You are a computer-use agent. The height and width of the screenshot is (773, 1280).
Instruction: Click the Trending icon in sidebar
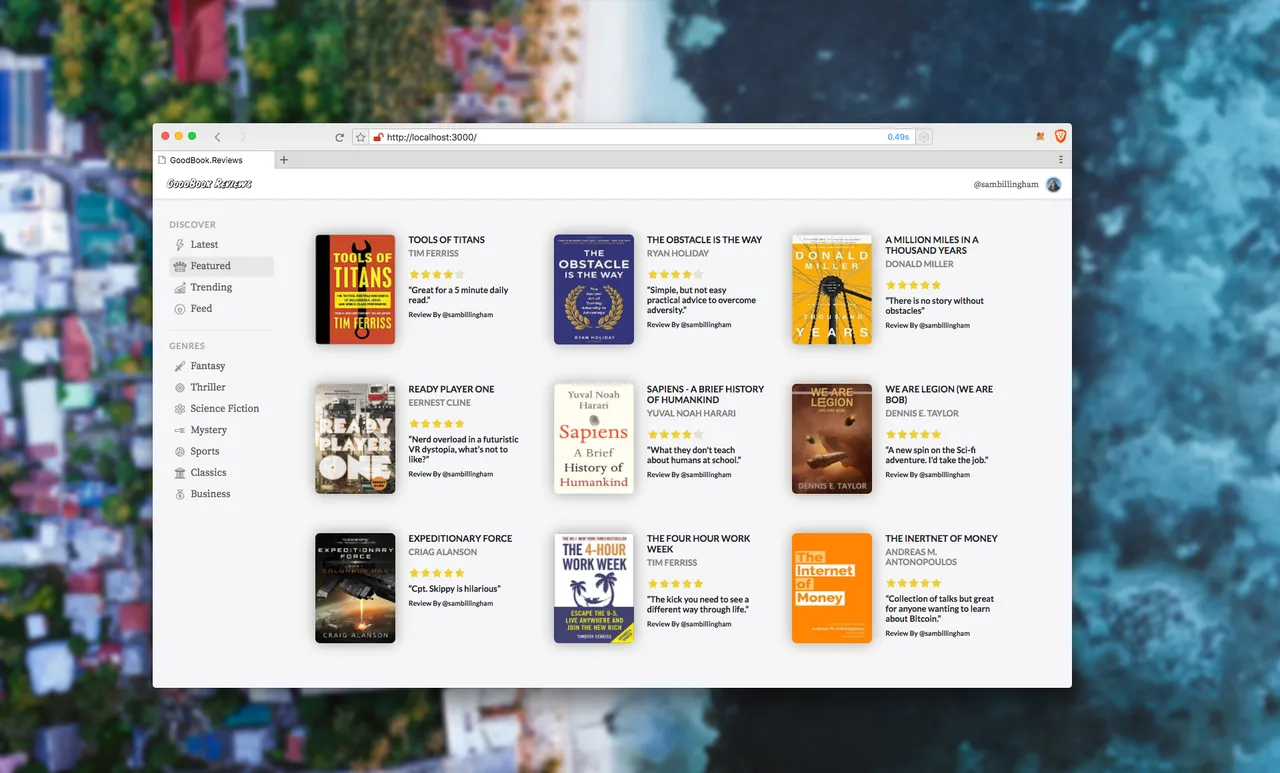(180, 287)
